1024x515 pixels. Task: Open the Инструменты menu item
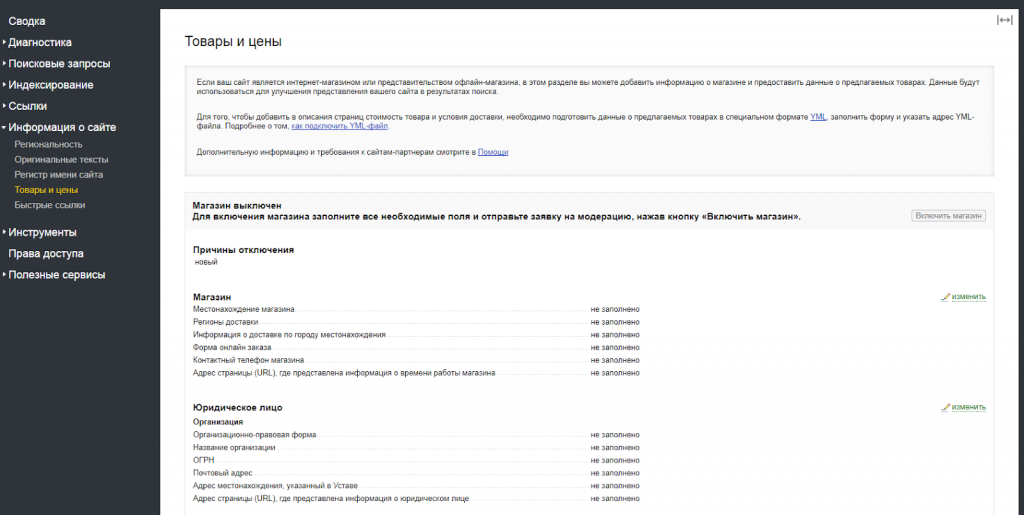(42, 232)
